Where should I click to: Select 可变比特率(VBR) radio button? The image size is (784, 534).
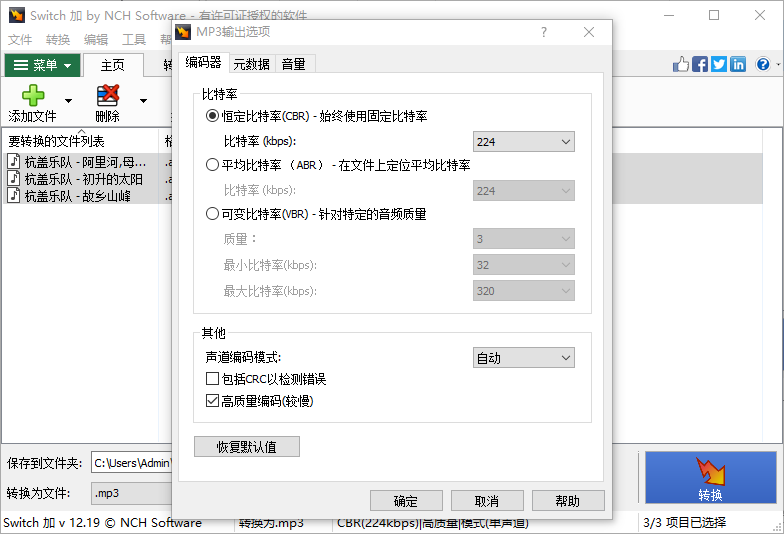coord(212,214)
